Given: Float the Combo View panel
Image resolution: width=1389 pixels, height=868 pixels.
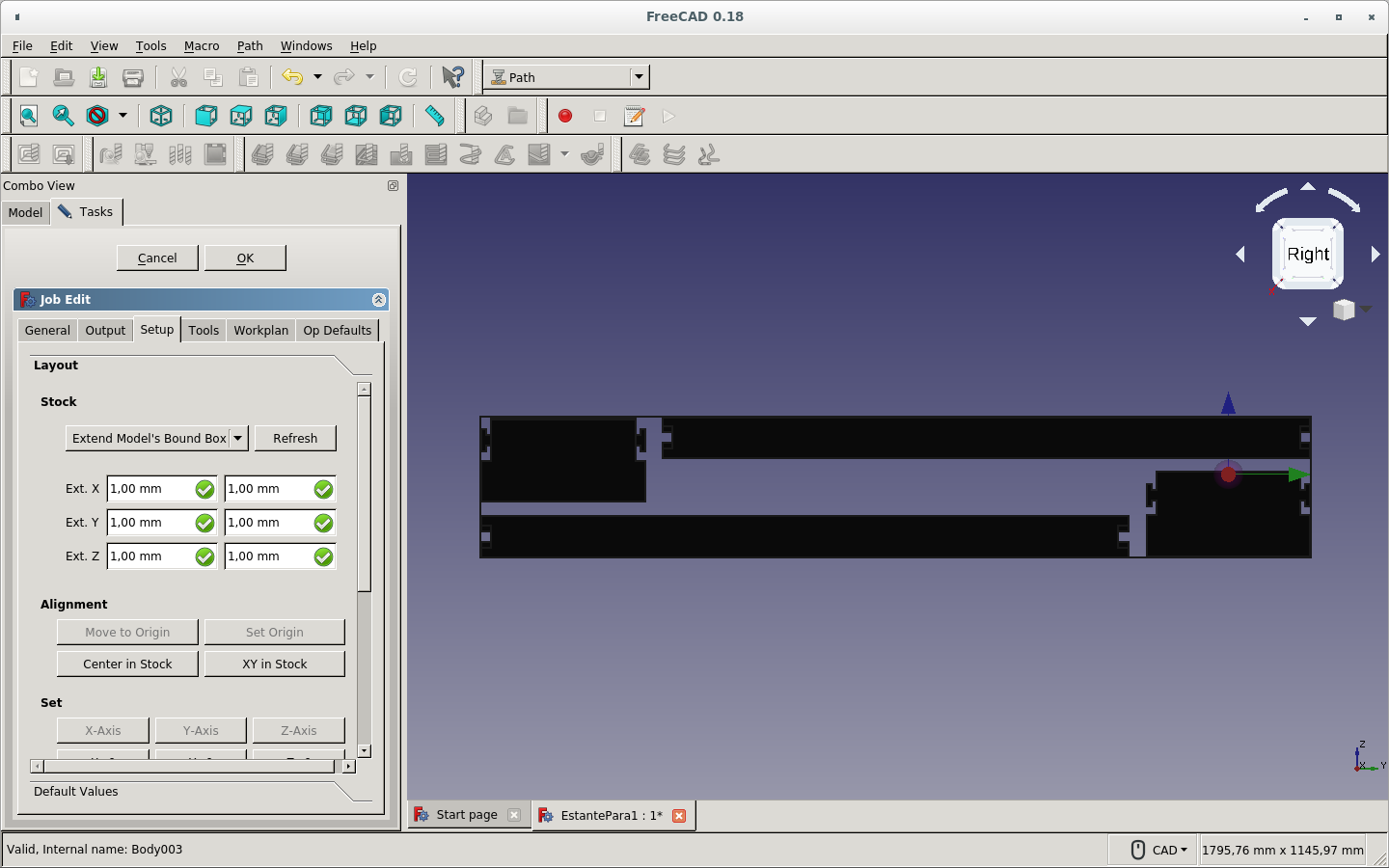Looking at the screenshot, I should (x=393, y=185).
